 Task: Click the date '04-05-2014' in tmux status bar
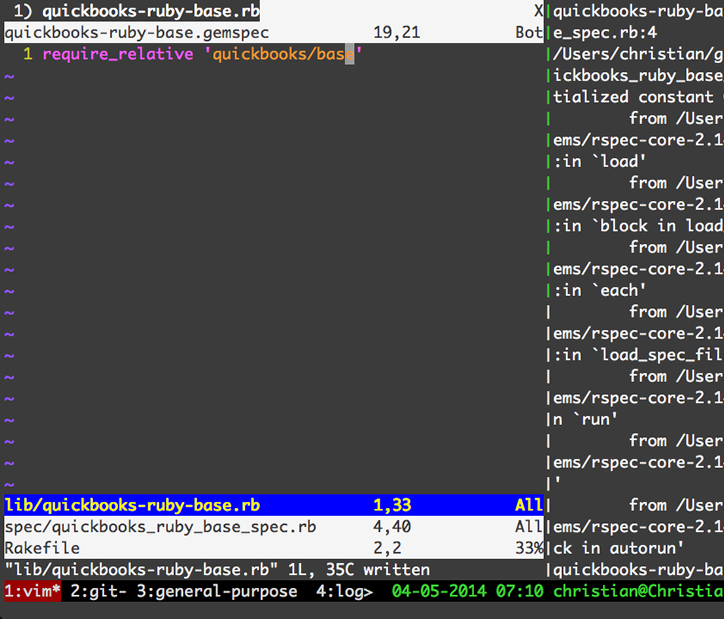pyautogui.click(x=439, y=591)
